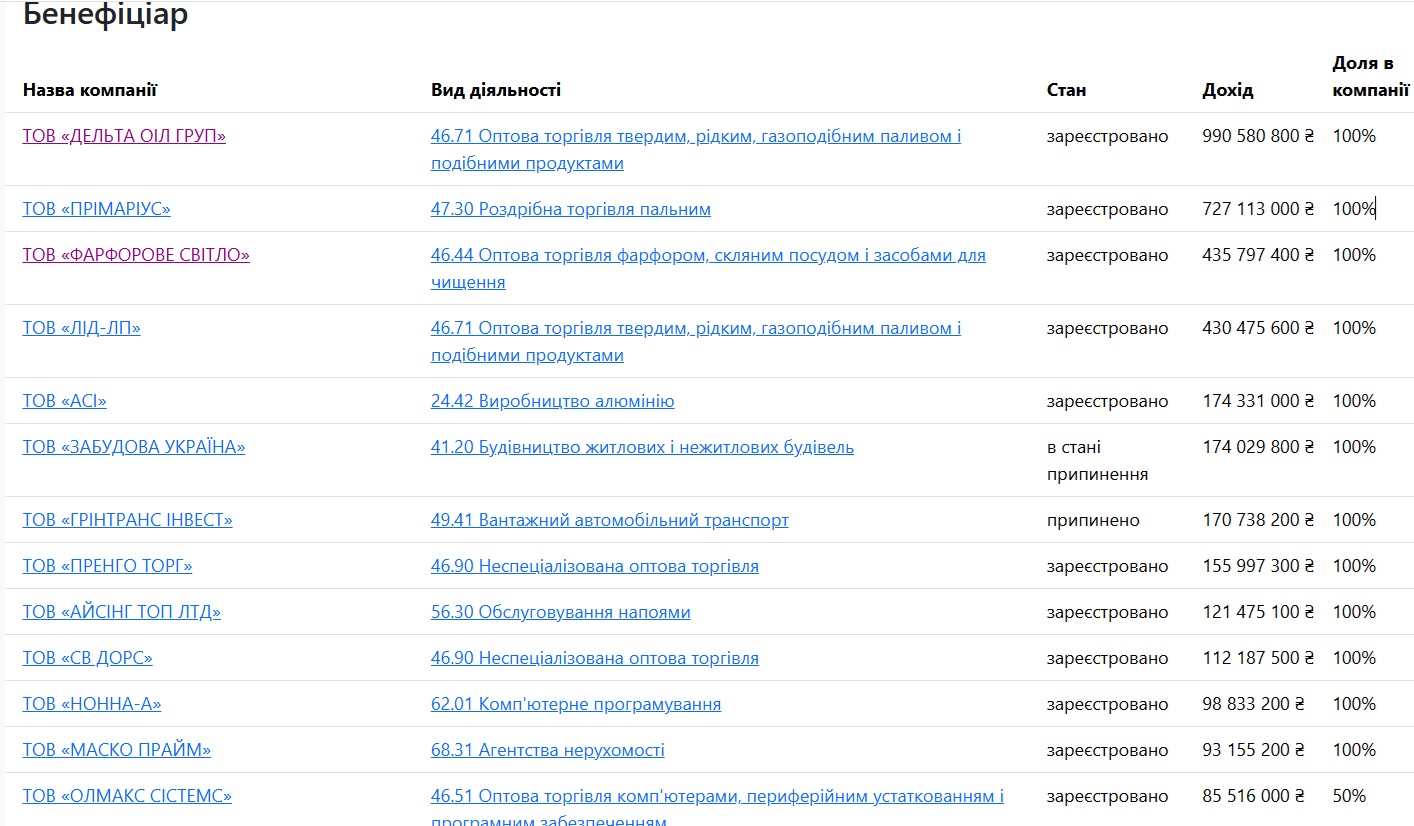Open ТОВ «ПРЕНГО ТОРГ» company page

108,566
